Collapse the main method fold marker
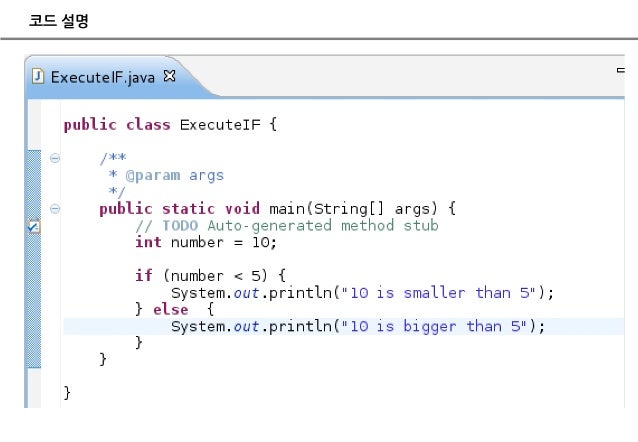The image size is (638, 442). tap(55, 209)
